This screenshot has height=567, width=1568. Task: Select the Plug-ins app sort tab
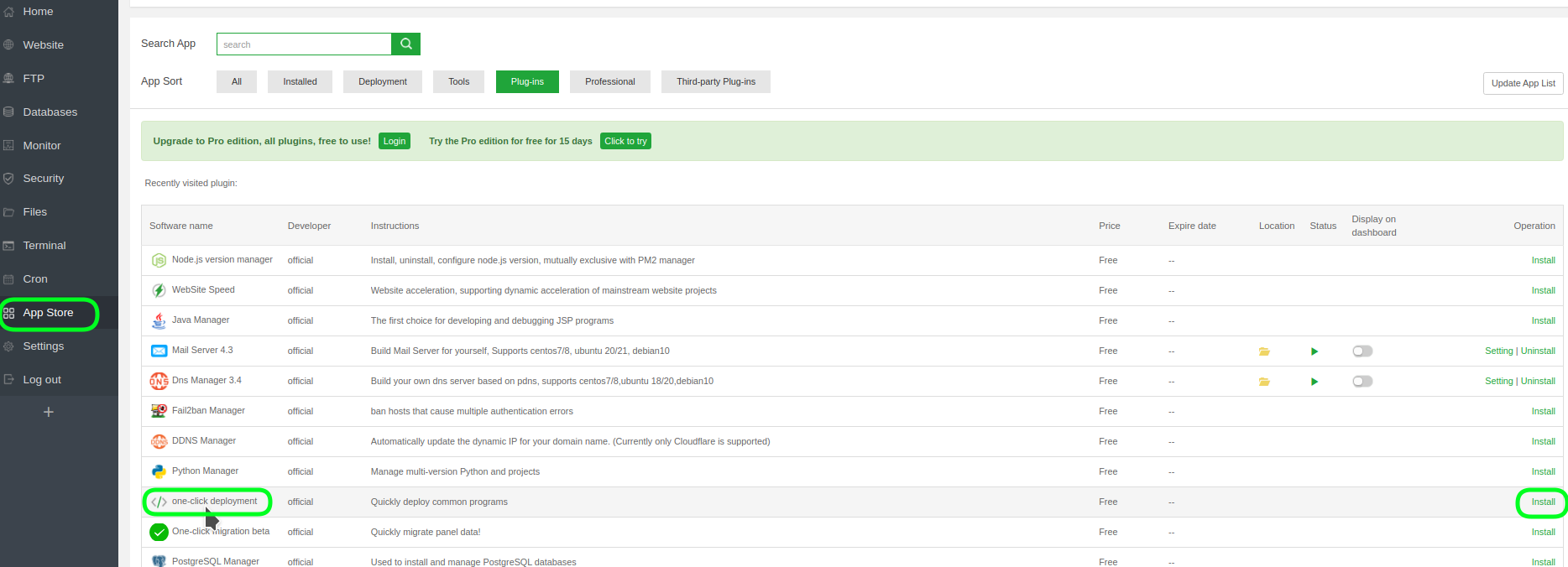527,81
